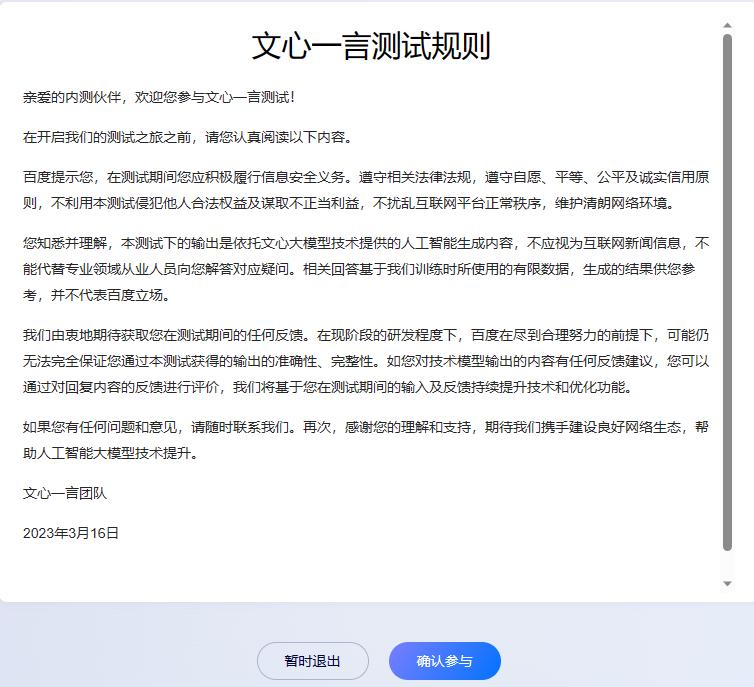
Task: Click the signature 文心一言团队
Action: [65, 493]
